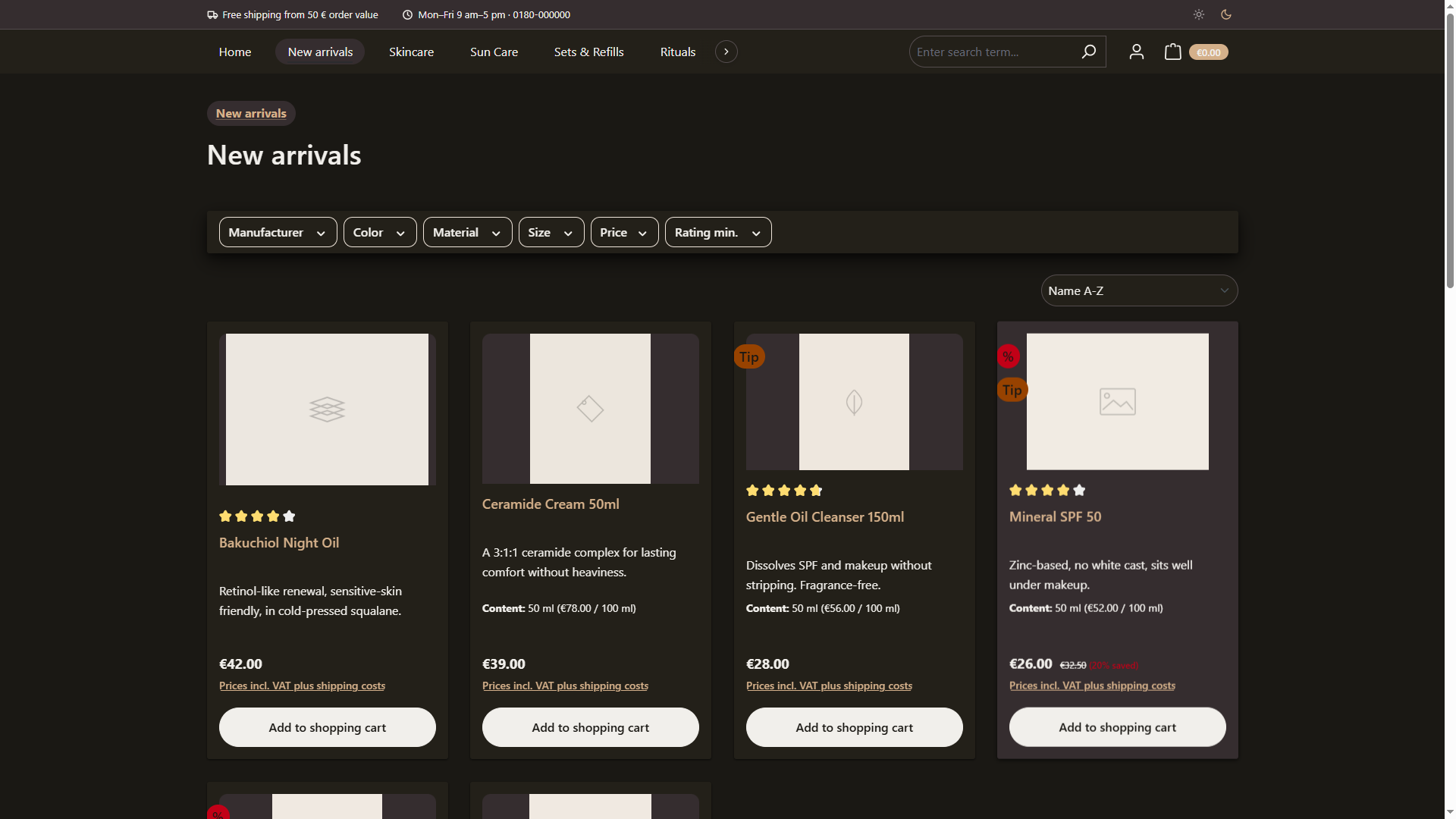Click the clock opening hours icon
1456x819 pixels.
[407, 14]
